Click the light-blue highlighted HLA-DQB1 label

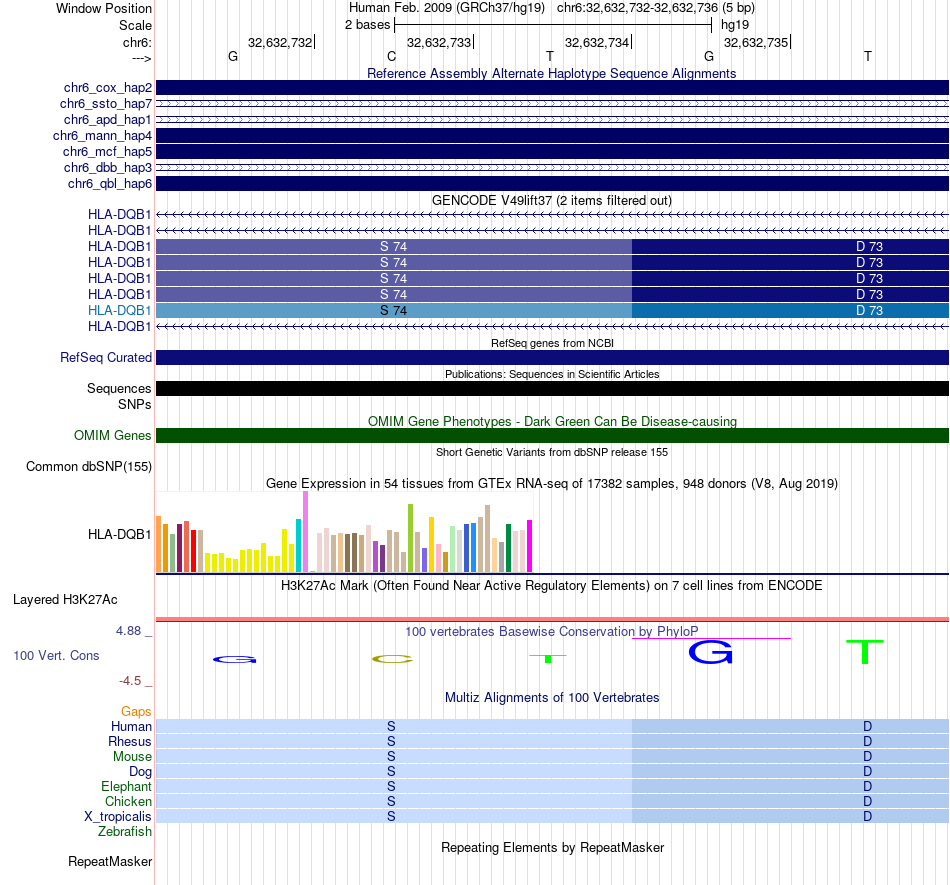point(119,310)
